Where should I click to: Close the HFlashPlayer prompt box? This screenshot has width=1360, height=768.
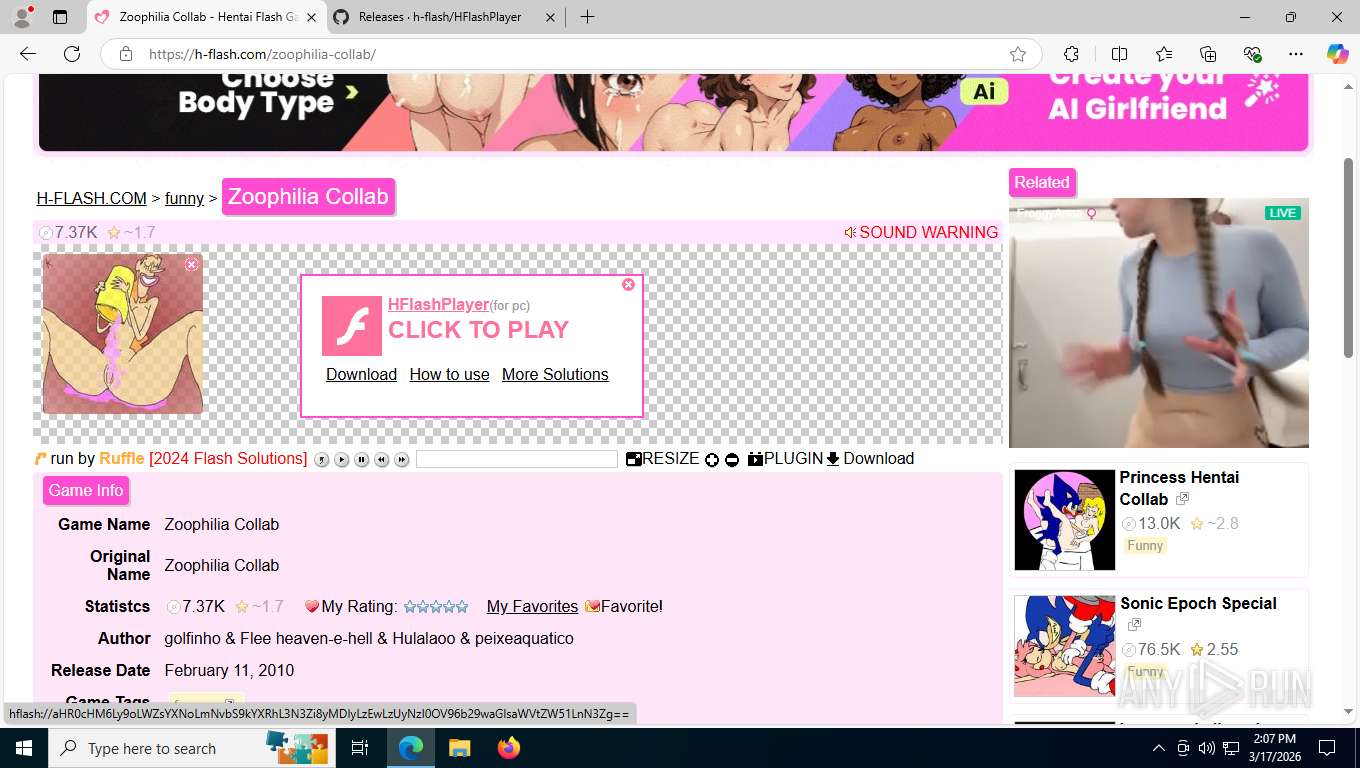click(628, 285)
